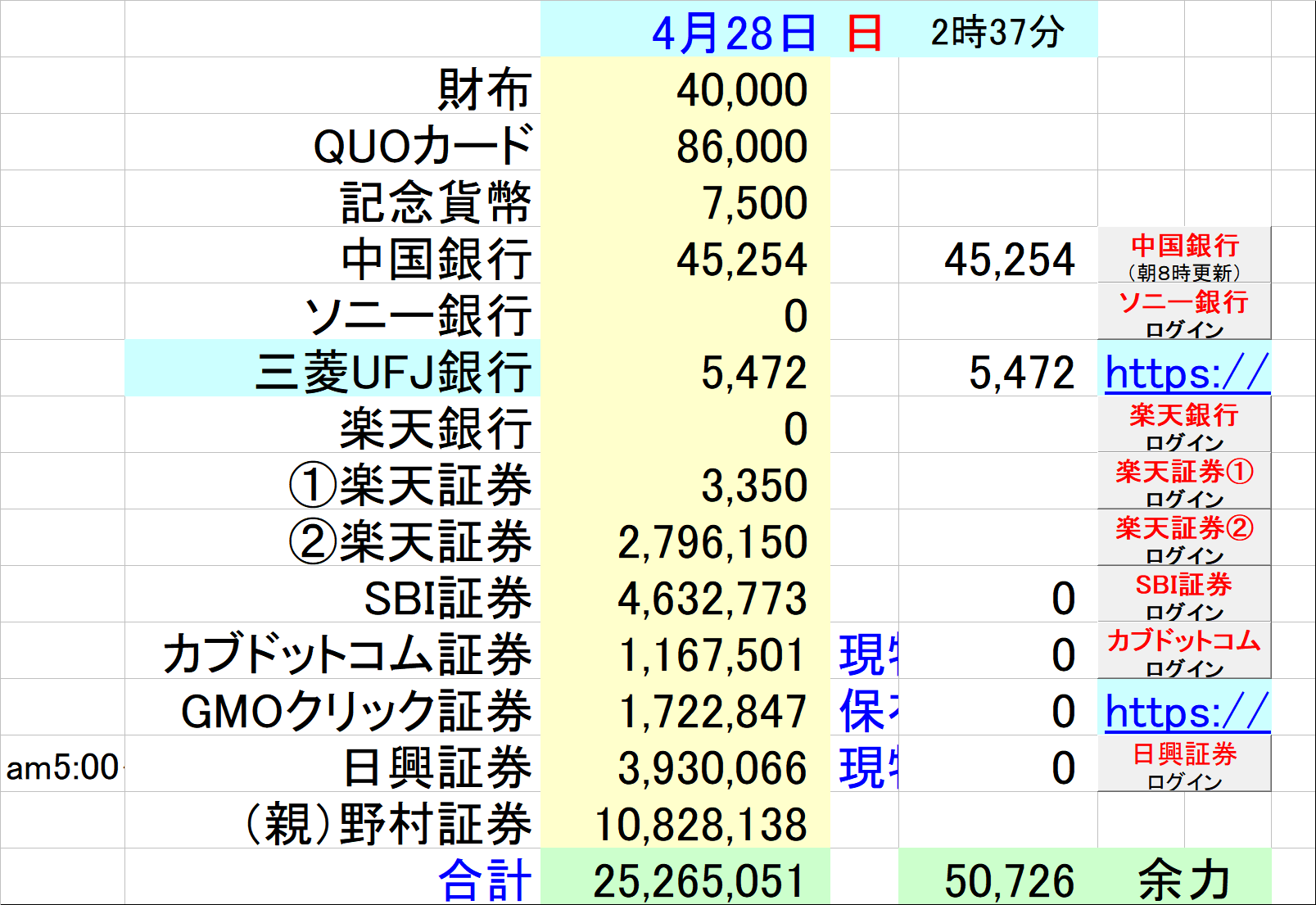This screenshot has height=905, width=1316.
Task: Select the 2,796,150 value cell
Action: [685, 538]
